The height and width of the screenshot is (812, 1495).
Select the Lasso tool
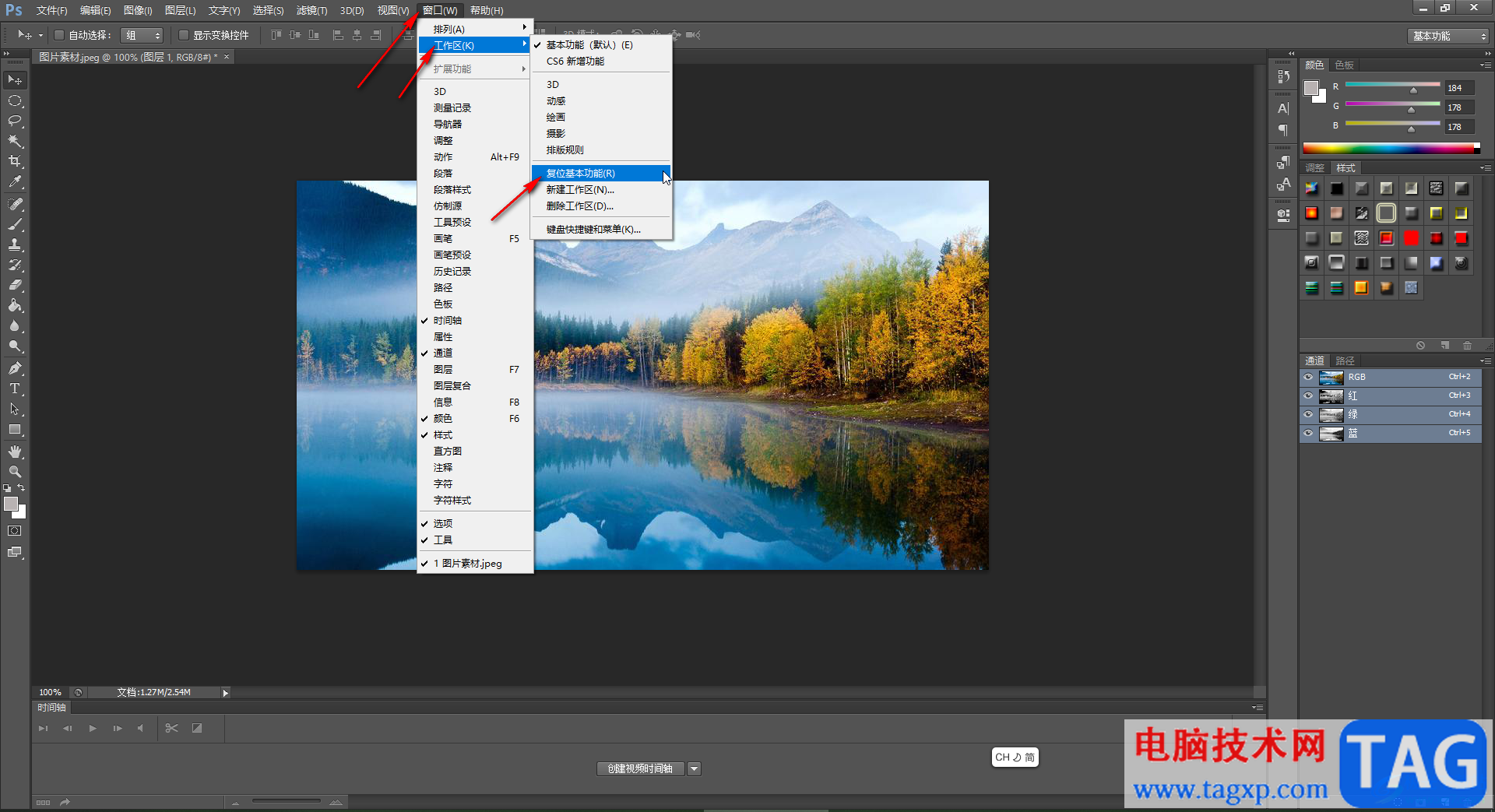15,121
